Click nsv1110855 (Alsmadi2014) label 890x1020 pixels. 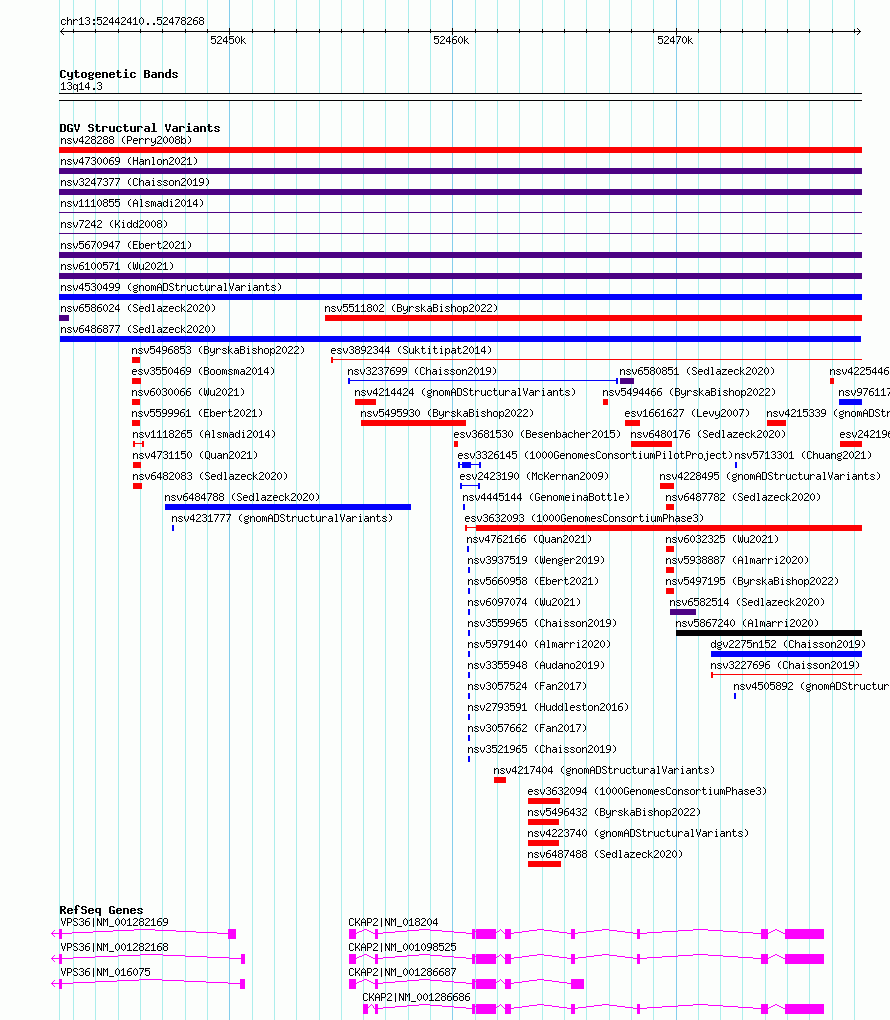click(x=132, y=203)
